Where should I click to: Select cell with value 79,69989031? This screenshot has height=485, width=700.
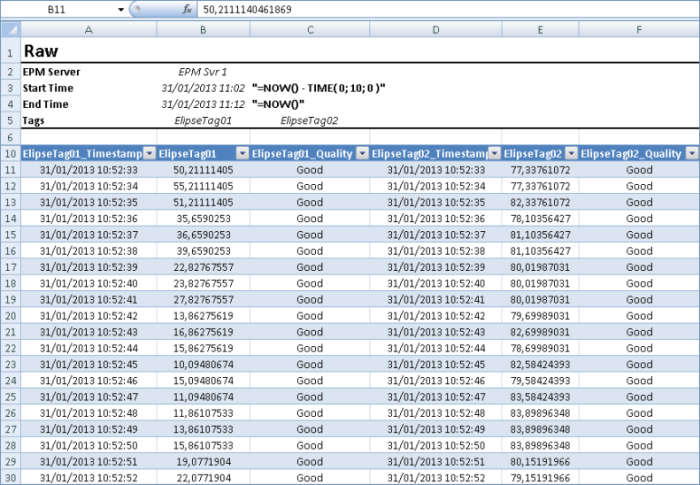[540, 316]
